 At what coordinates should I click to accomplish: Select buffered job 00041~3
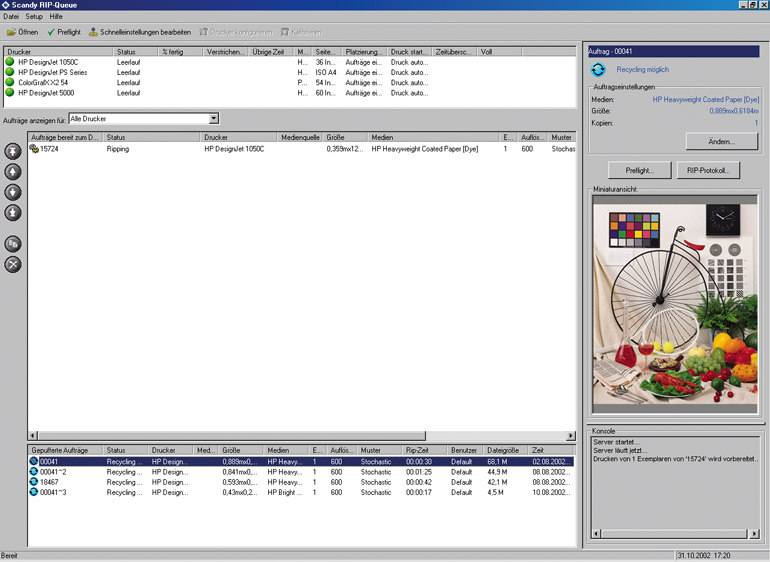pyautogui.click(x=301, y=492)
